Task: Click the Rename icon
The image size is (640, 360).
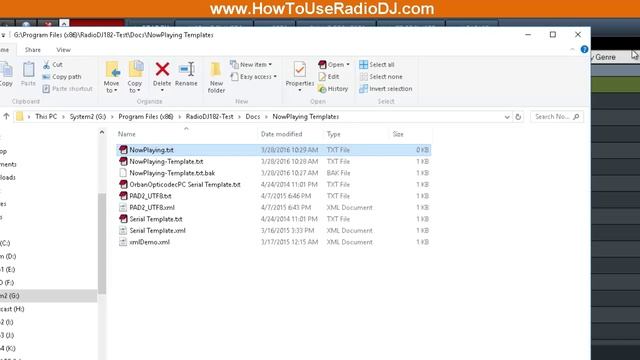Action: (x=186, y=69)
